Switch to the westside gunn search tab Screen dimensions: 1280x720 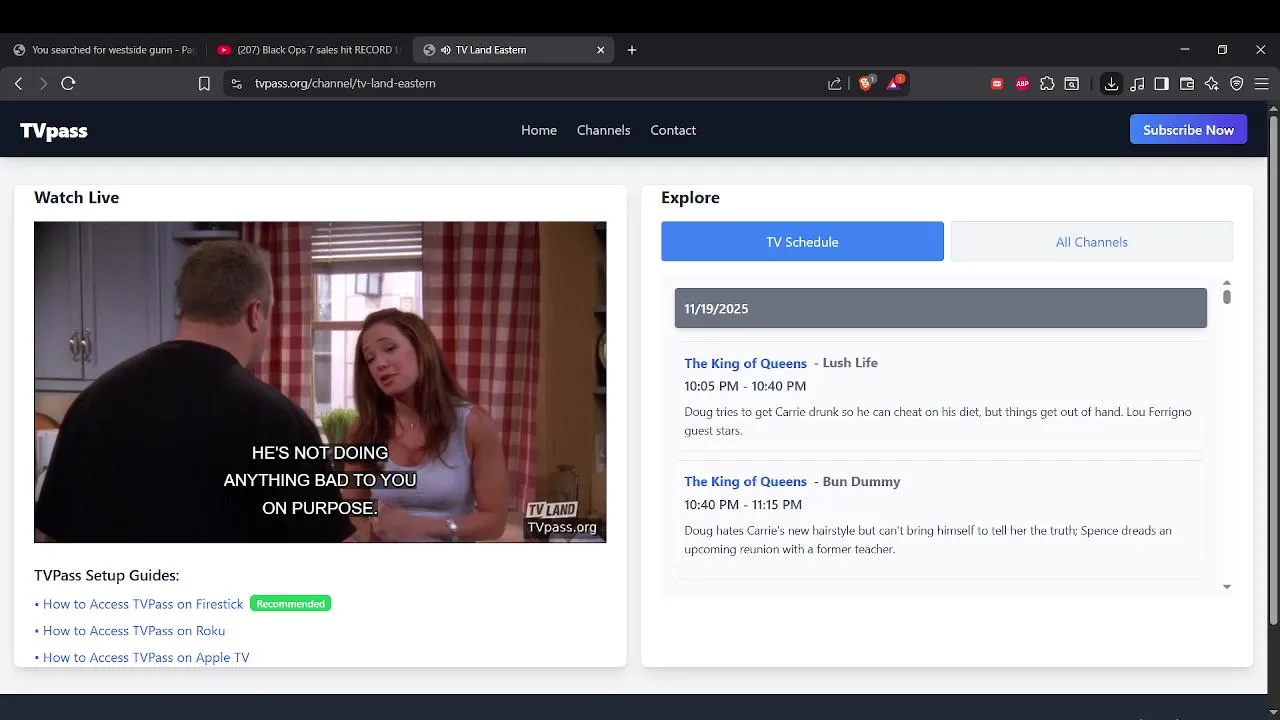pos(104,50)
